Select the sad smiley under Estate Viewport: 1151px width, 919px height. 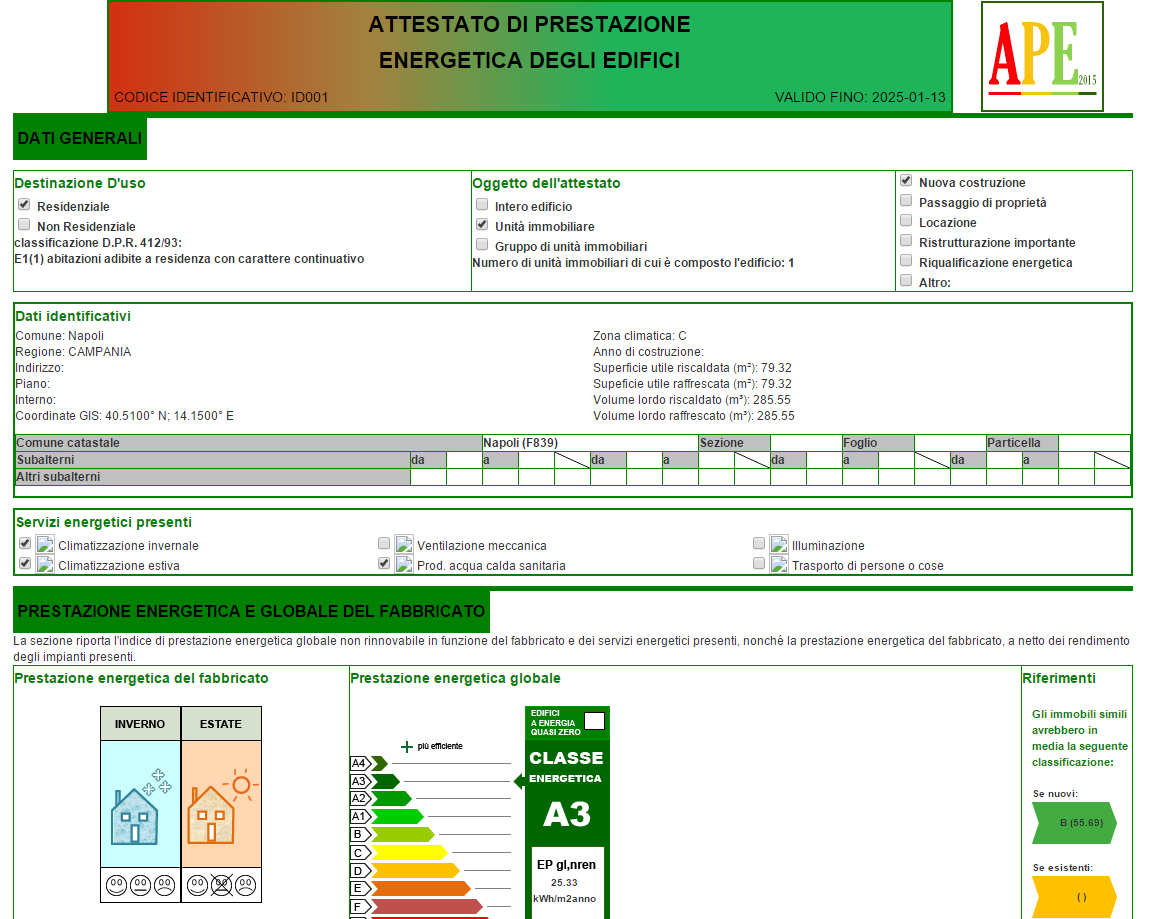[246, 885]
